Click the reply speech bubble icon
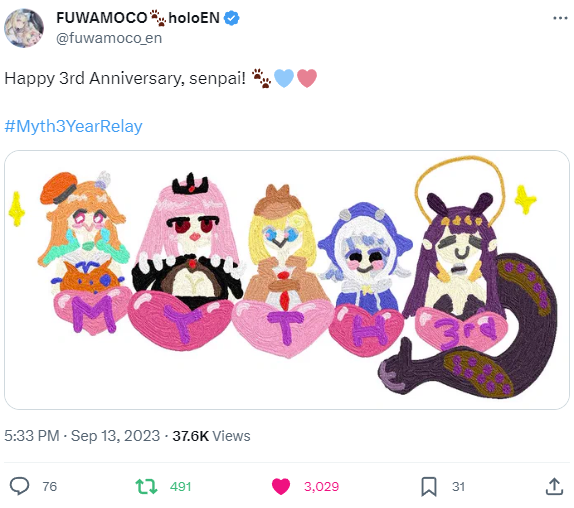 click(19, 486)
